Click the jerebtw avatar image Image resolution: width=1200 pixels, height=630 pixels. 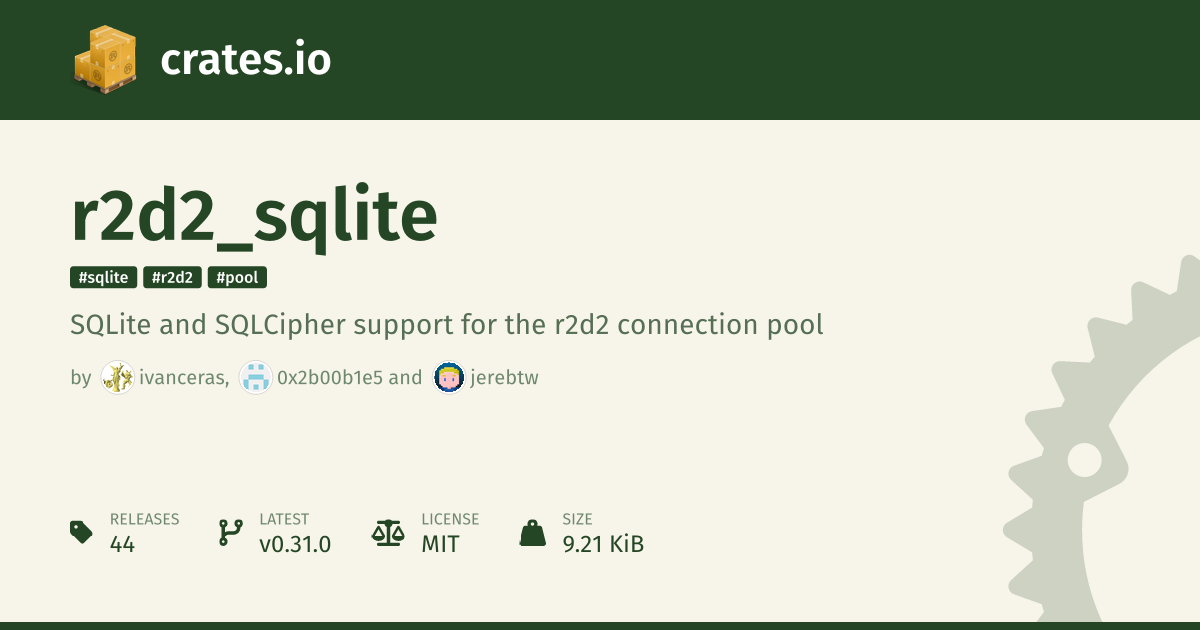[x=449, y=378]
